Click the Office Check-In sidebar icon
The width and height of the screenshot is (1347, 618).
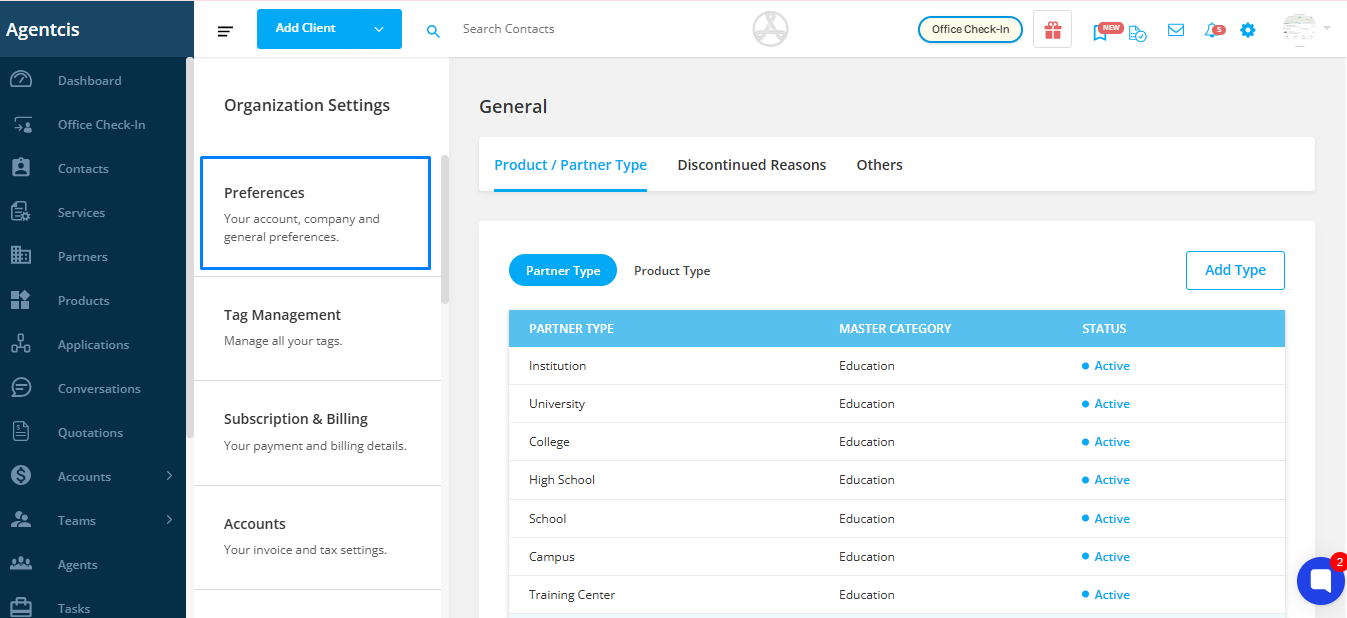[x=21, y=125]
